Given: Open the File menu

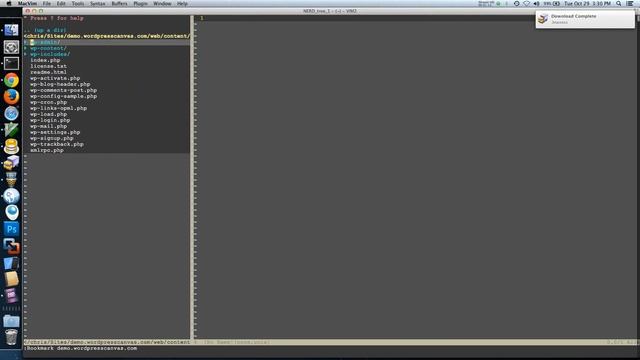Looking at the screenshot, I should pyautogui.click(x=47, y=3).
